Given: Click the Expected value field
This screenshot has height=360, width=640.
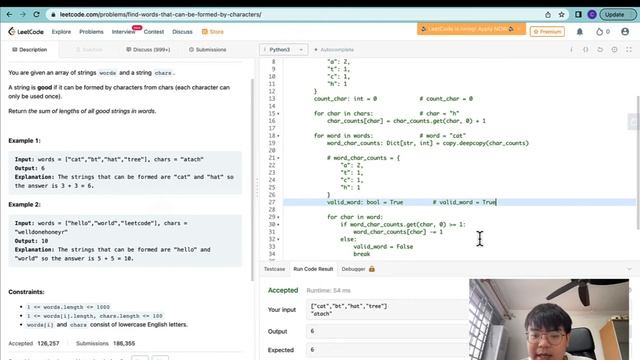Looking at the screenshot, I should click(387, 350).
